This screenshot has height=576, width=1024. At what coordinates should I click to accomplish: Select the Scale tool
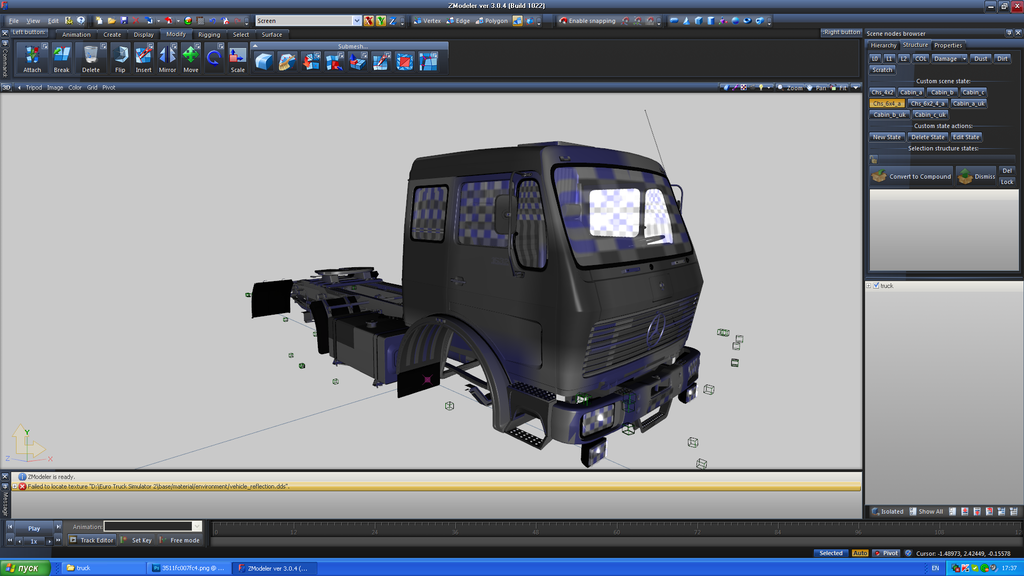(237, 59)
